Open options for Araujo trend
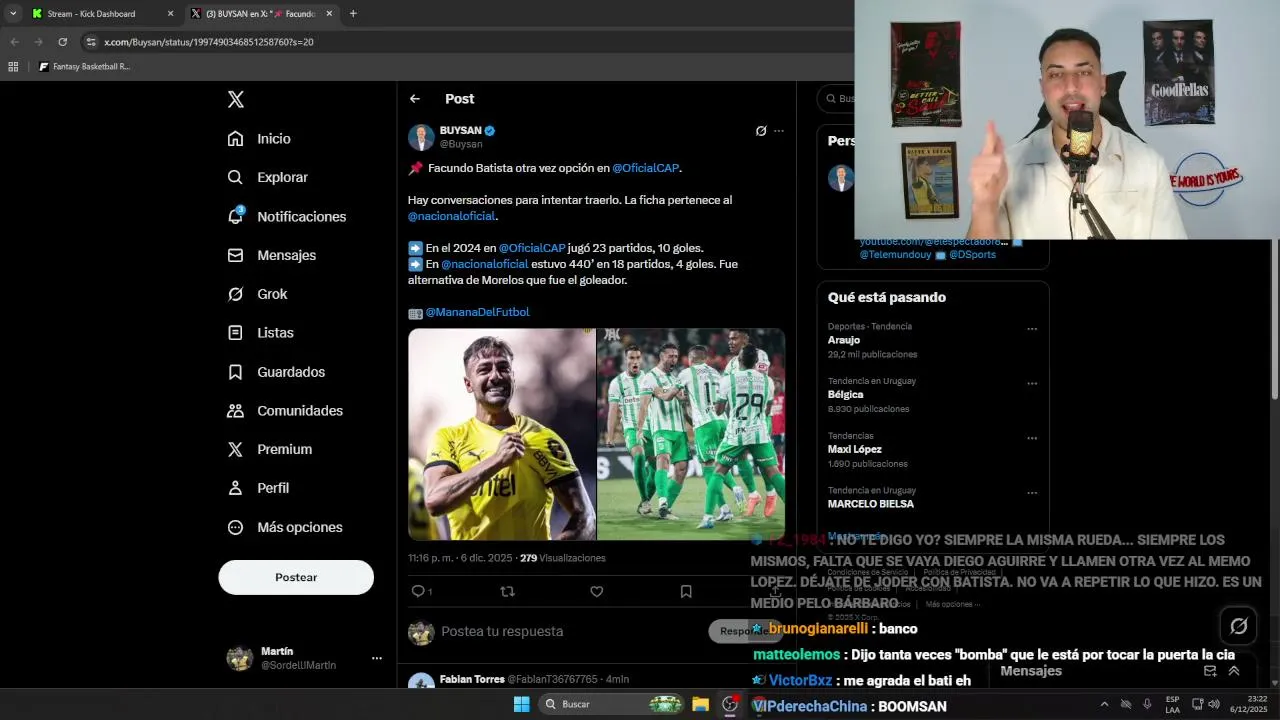Viewport: 1280px width, 720px height. pos(1032,329)
